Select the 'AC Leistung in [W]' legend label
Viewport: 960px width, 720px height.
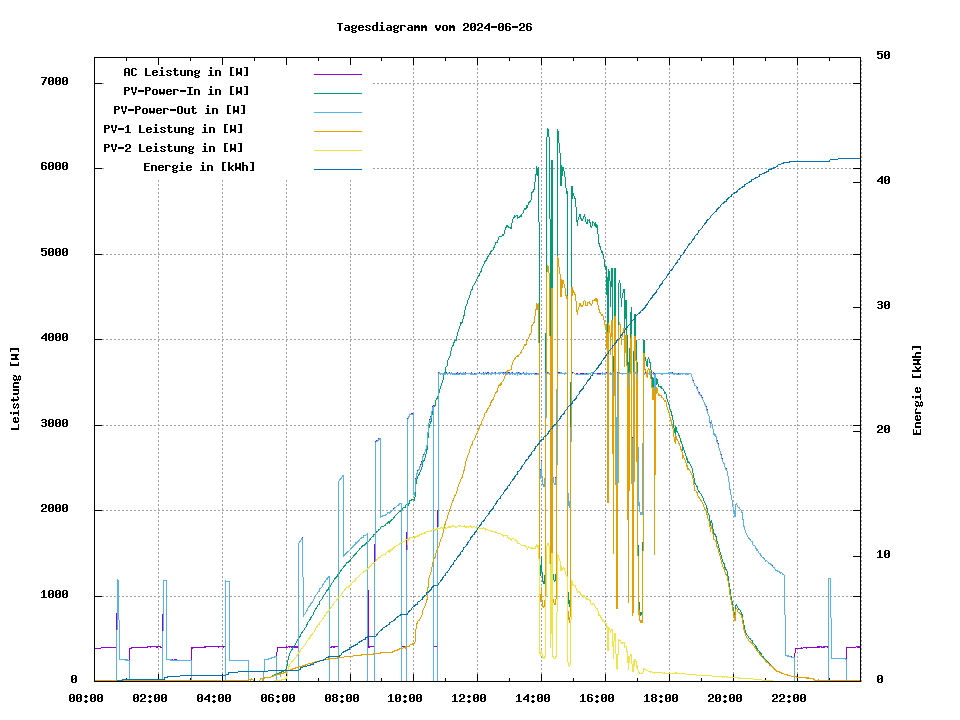click(x=186, y=72)
